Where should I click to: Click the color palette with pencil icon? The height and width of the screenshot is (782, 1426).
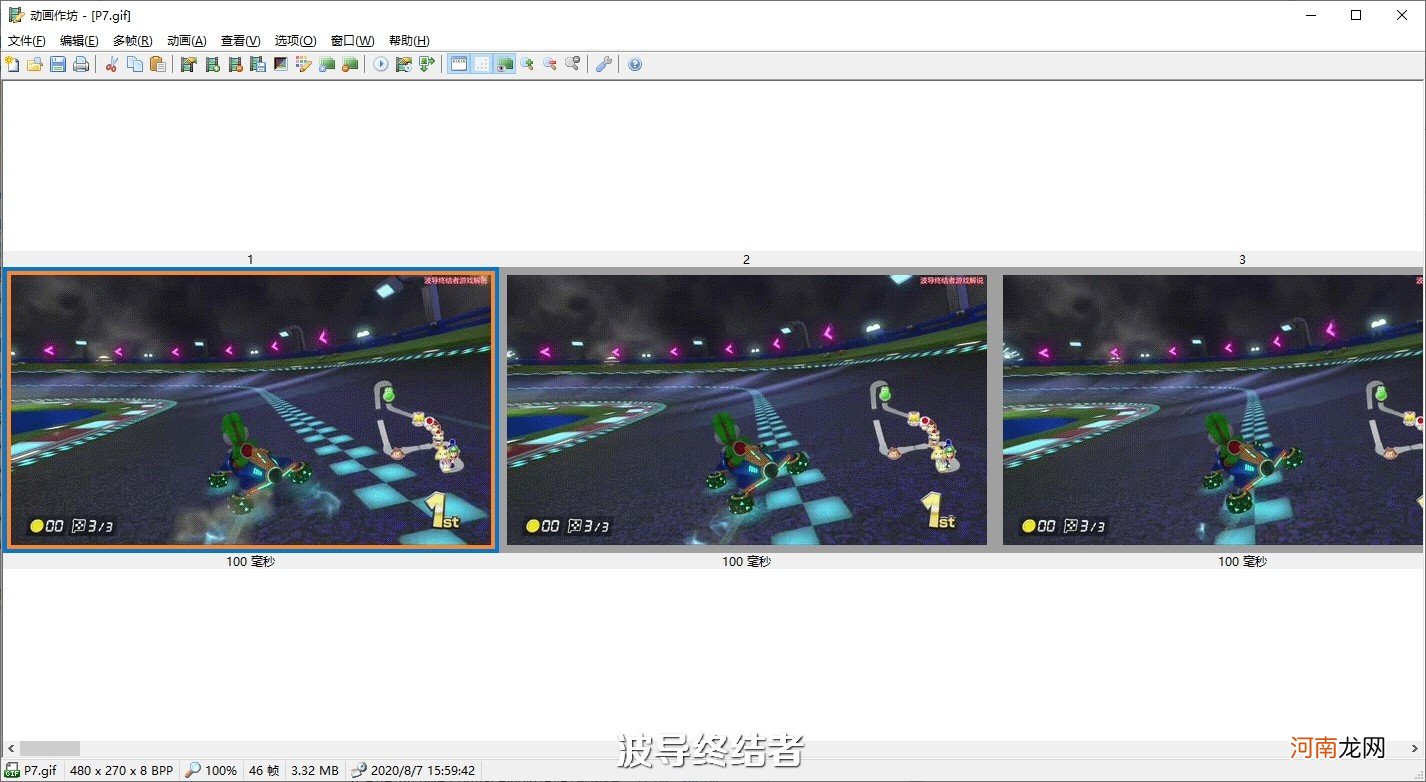click(304, 64)
